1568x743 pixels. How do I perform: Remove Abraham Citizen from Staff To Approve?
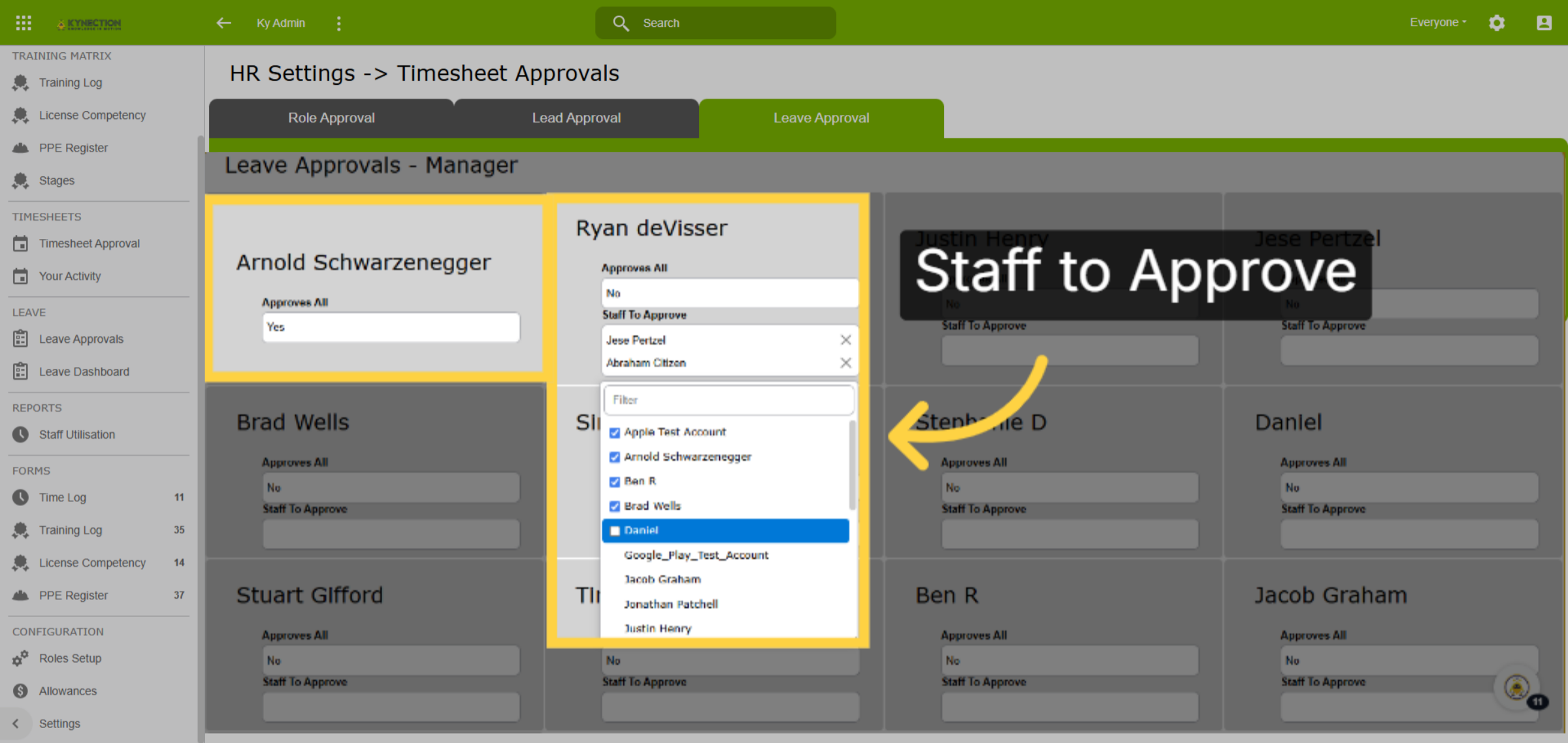(845, 362)
